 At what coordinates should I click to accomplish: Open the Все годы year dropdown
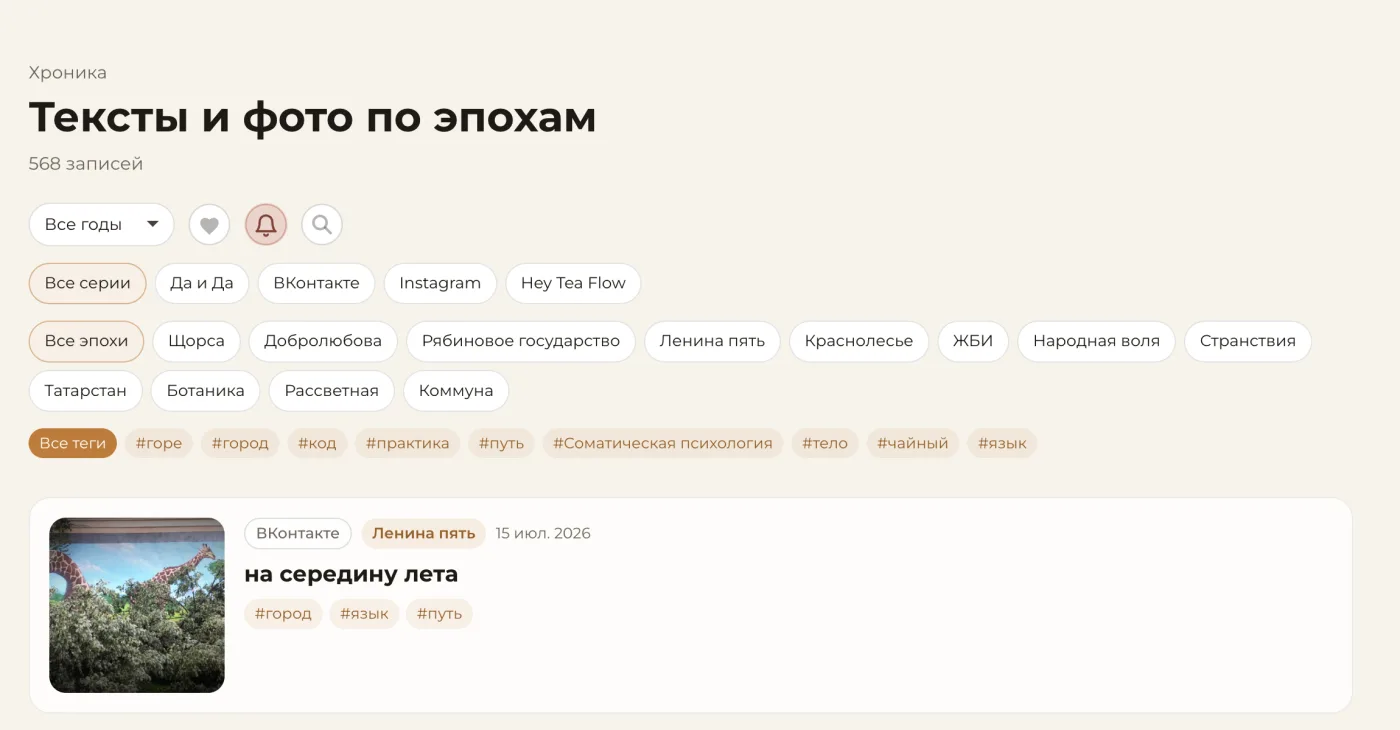pyautogui.click(x=101, y=225)
